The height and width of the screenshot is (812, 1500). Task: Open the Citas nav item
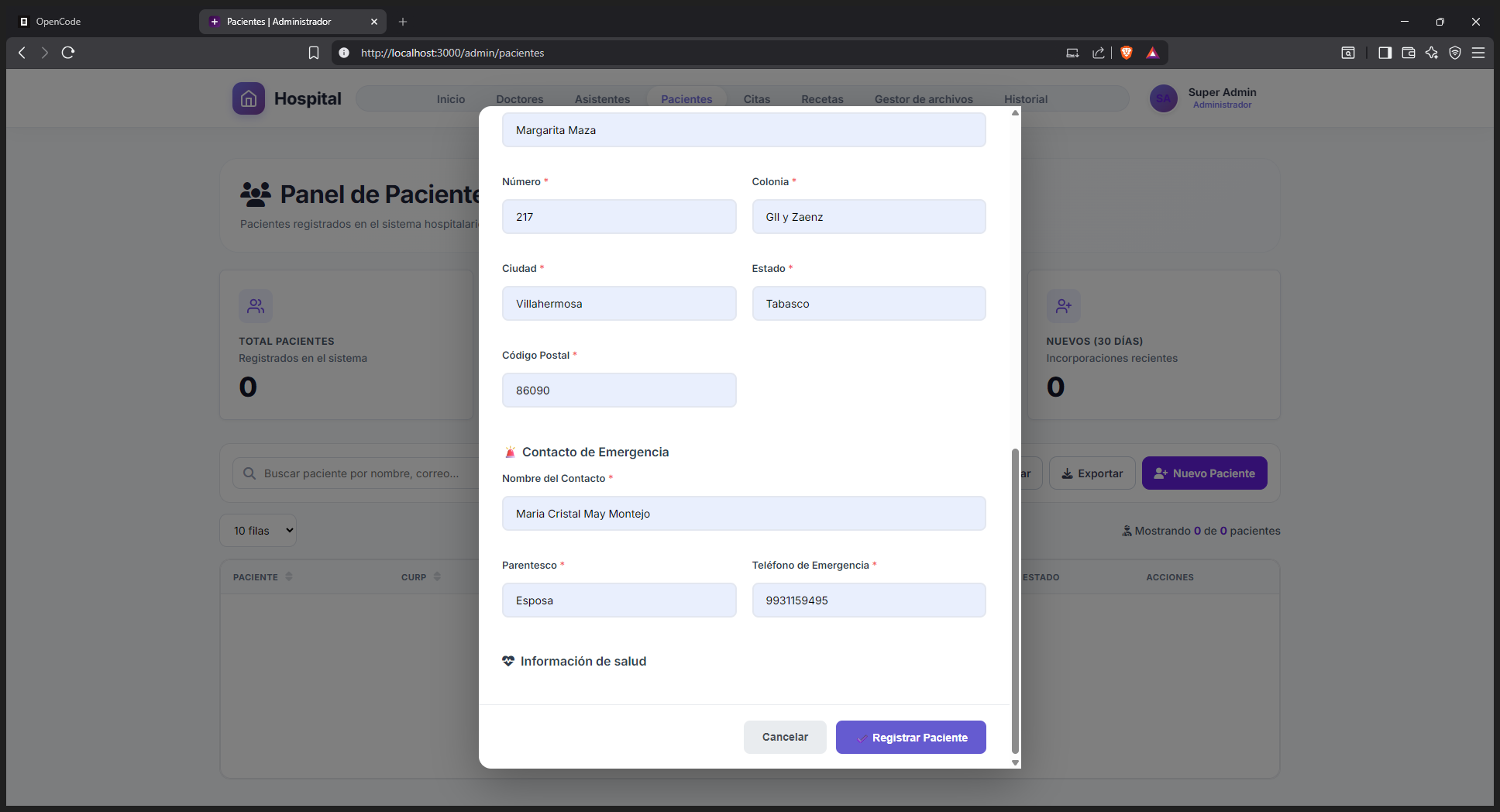pos(757,99)
